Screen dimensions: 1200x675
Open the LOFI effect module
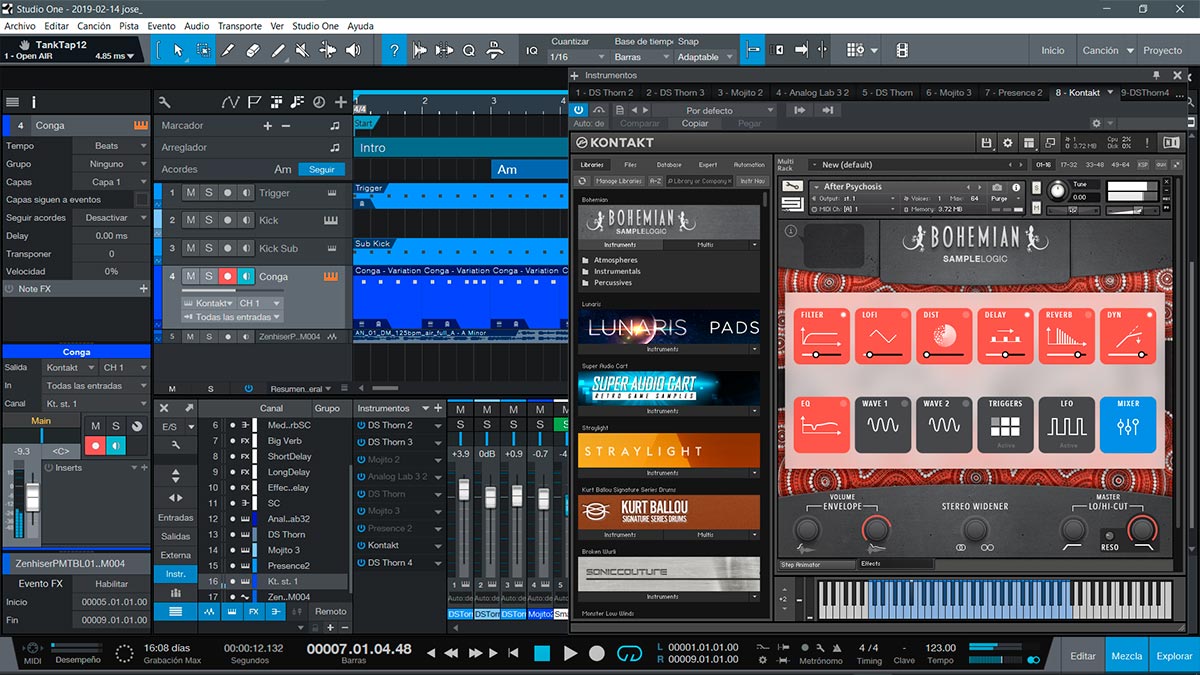(883, 336)
